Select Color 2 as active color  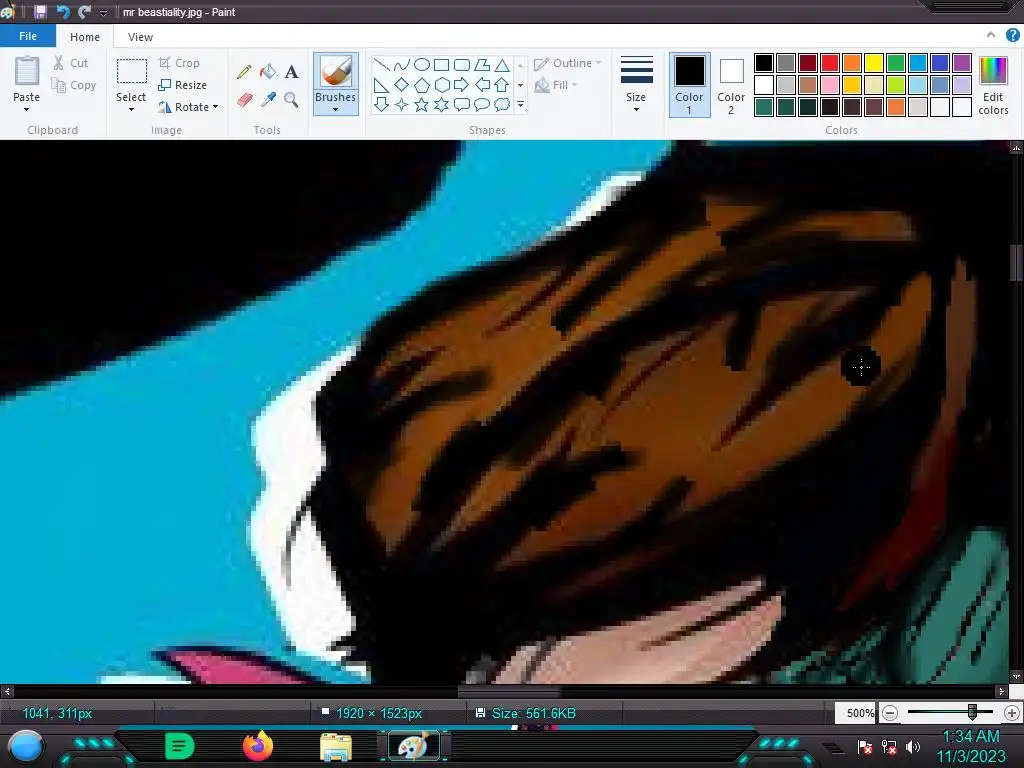click(731, 85)
